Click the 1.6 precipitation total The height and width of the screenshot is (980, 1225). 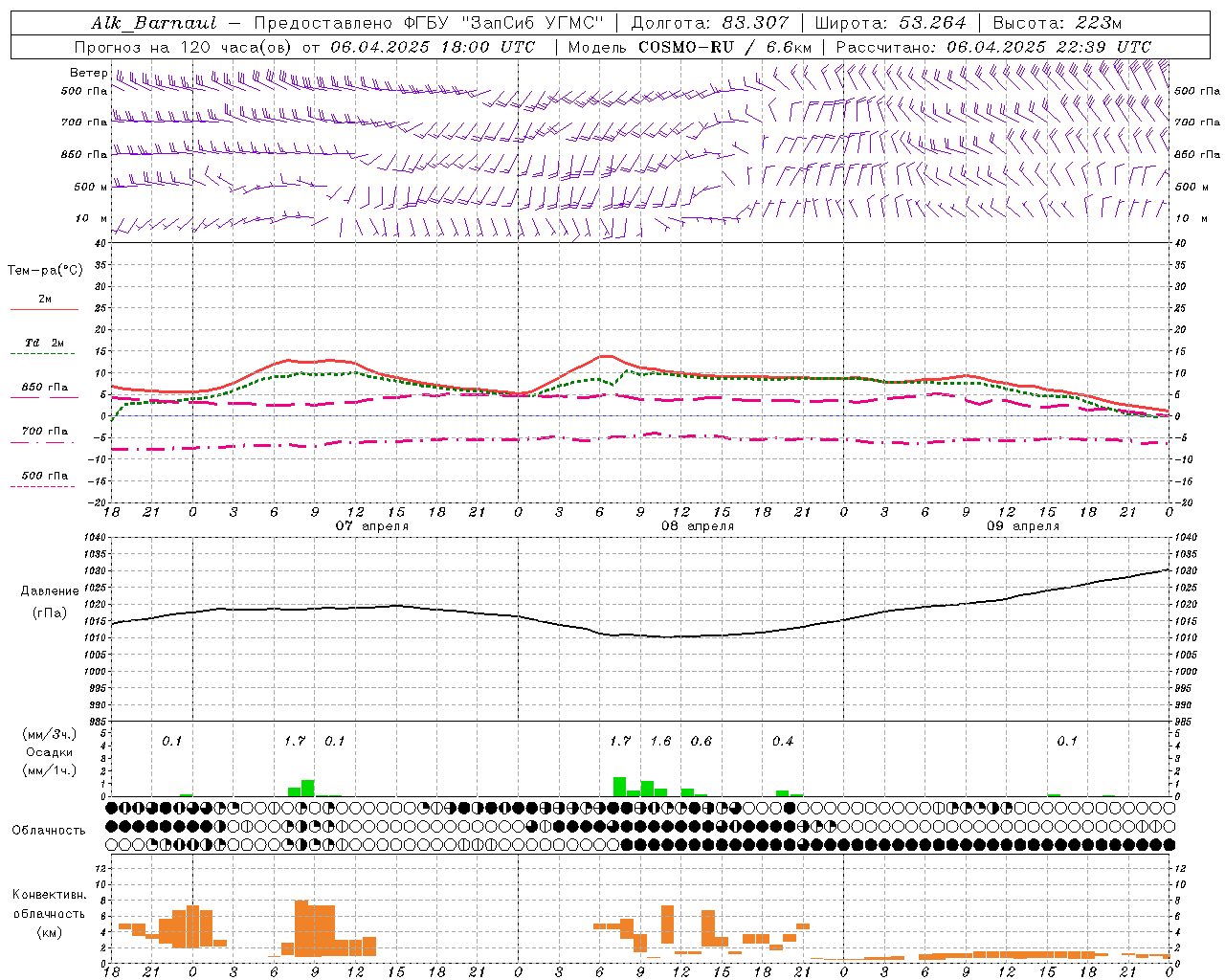[660, 741]
